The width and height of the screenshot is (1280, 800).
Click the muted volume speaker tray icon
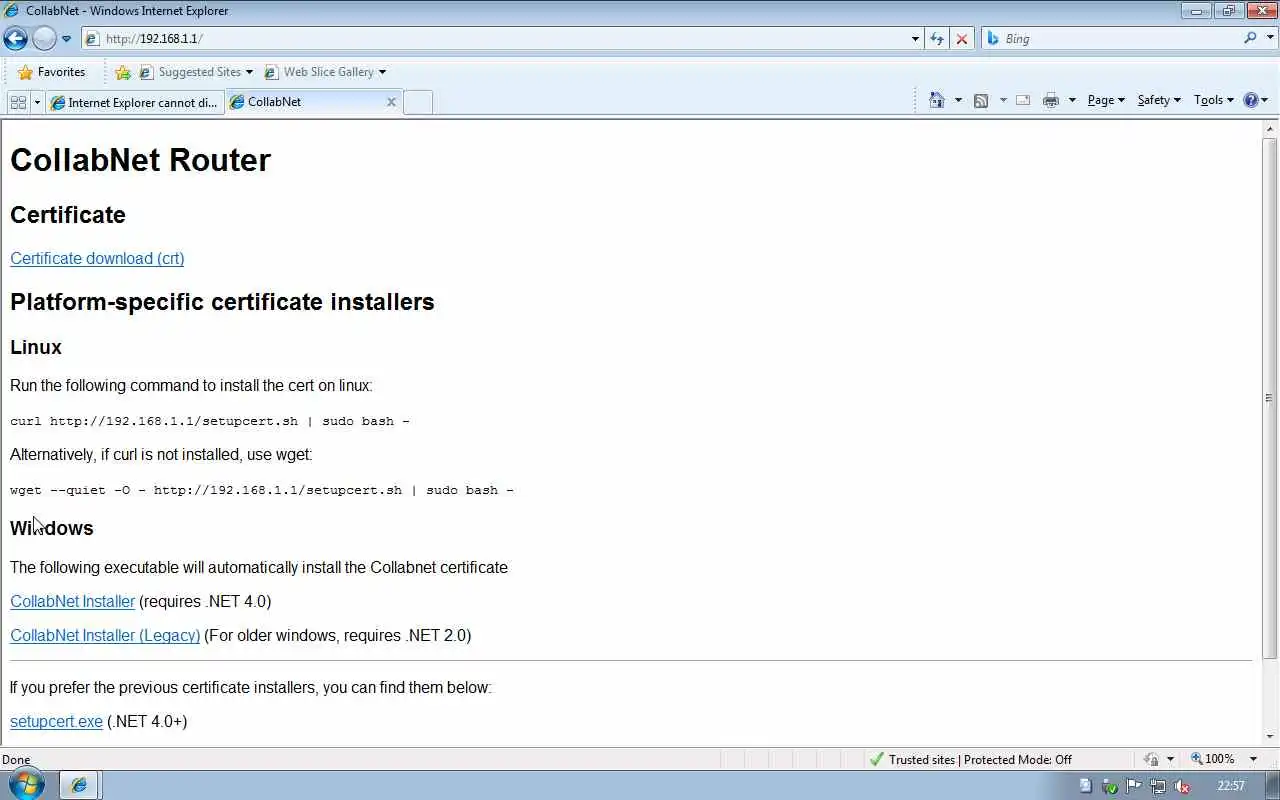pos(1182,786)
